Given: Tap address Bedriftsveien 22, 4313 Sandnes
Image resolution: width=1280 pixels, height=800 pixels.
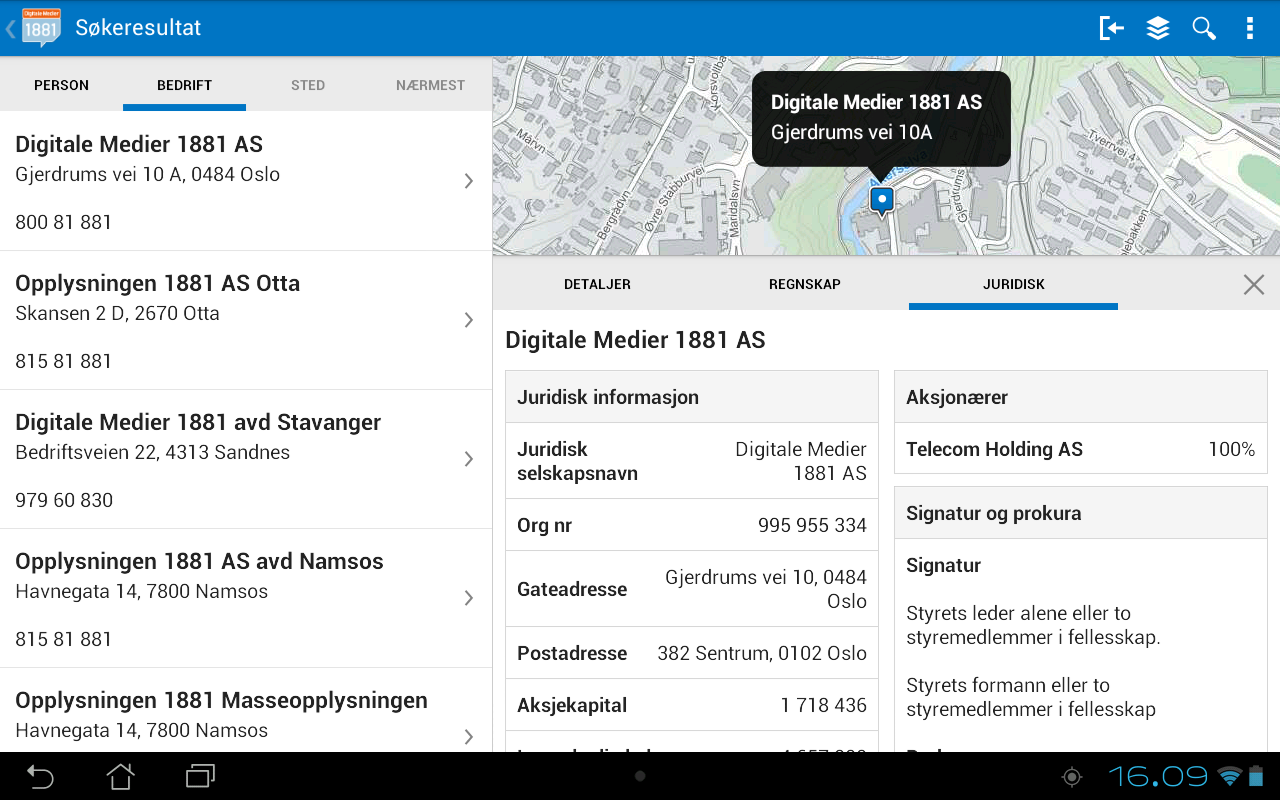Looking at the screenshot, I should point(153,452).
